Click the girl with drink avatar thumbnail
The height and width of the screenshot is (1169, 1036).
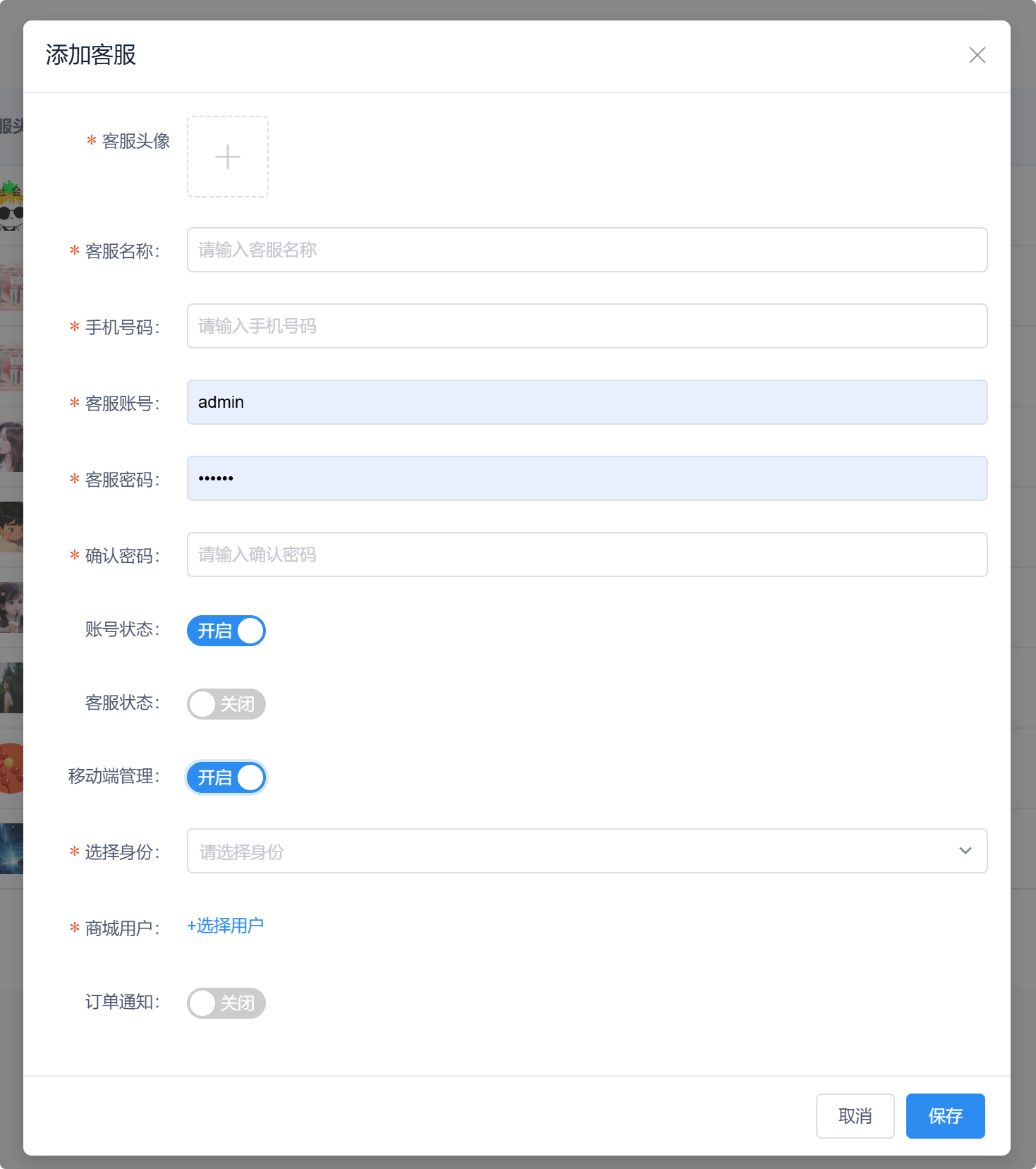coord(11,607)
